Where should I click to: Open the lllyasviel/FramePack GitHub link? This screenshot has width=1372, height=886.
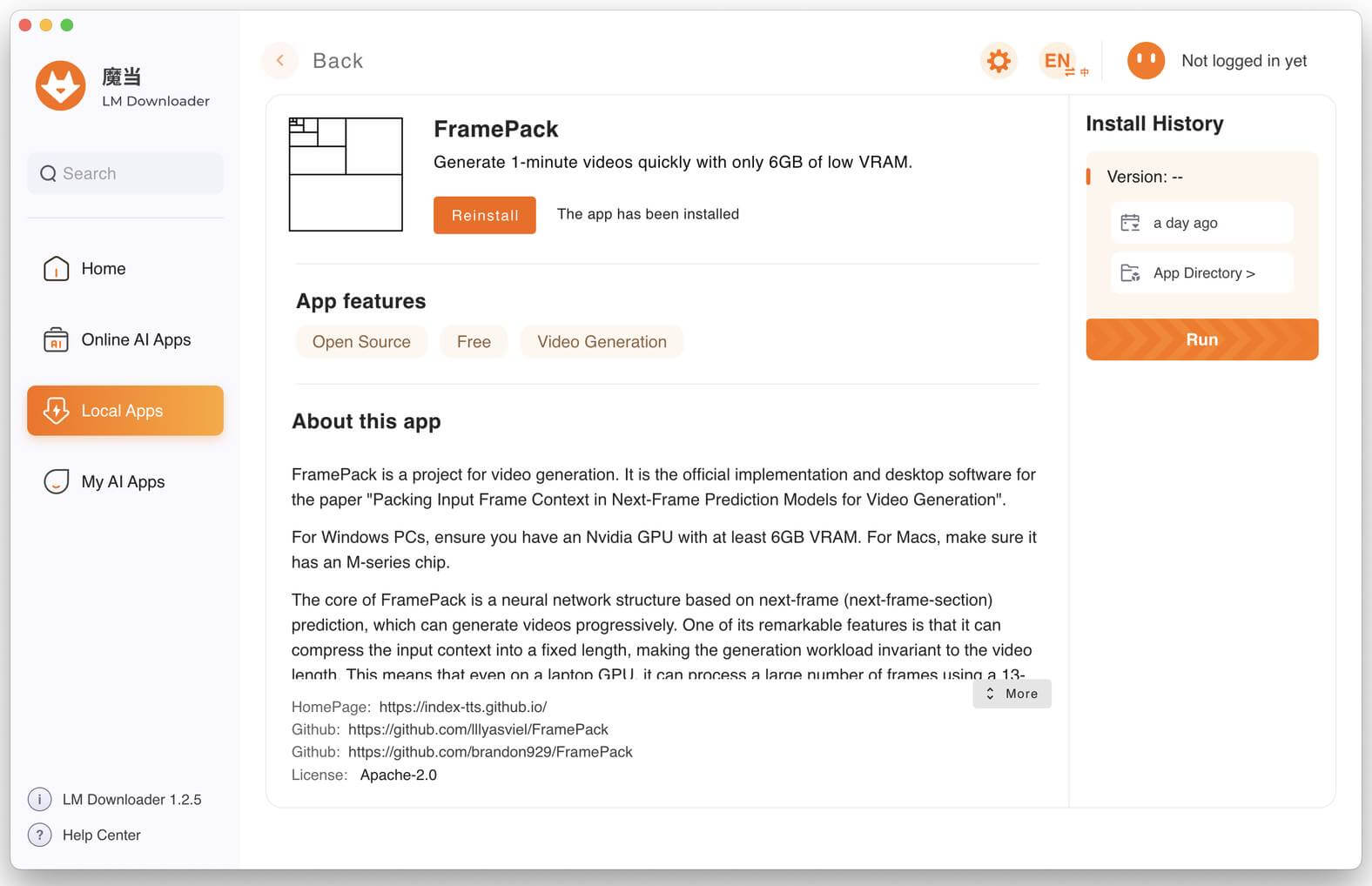point(478,729)
